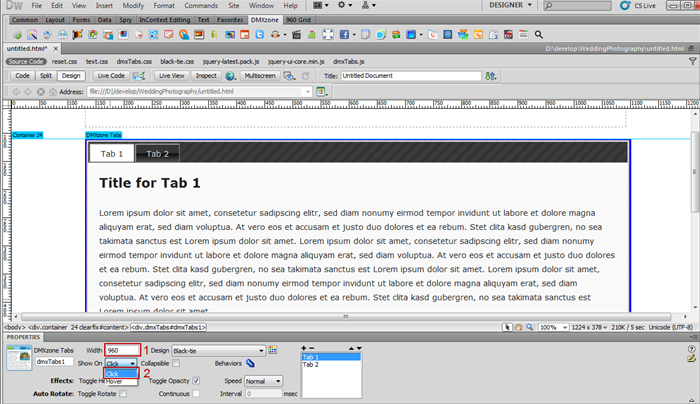The width and height of the screenshot is (700, 404).
Task: Open the Design dropdown showing Black-tie
Action: [218, 350]
